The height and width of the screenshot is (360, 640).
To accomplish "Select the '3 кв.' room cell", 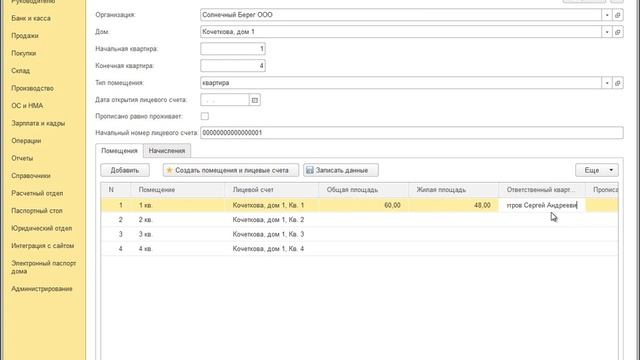I will coord(178,234).
